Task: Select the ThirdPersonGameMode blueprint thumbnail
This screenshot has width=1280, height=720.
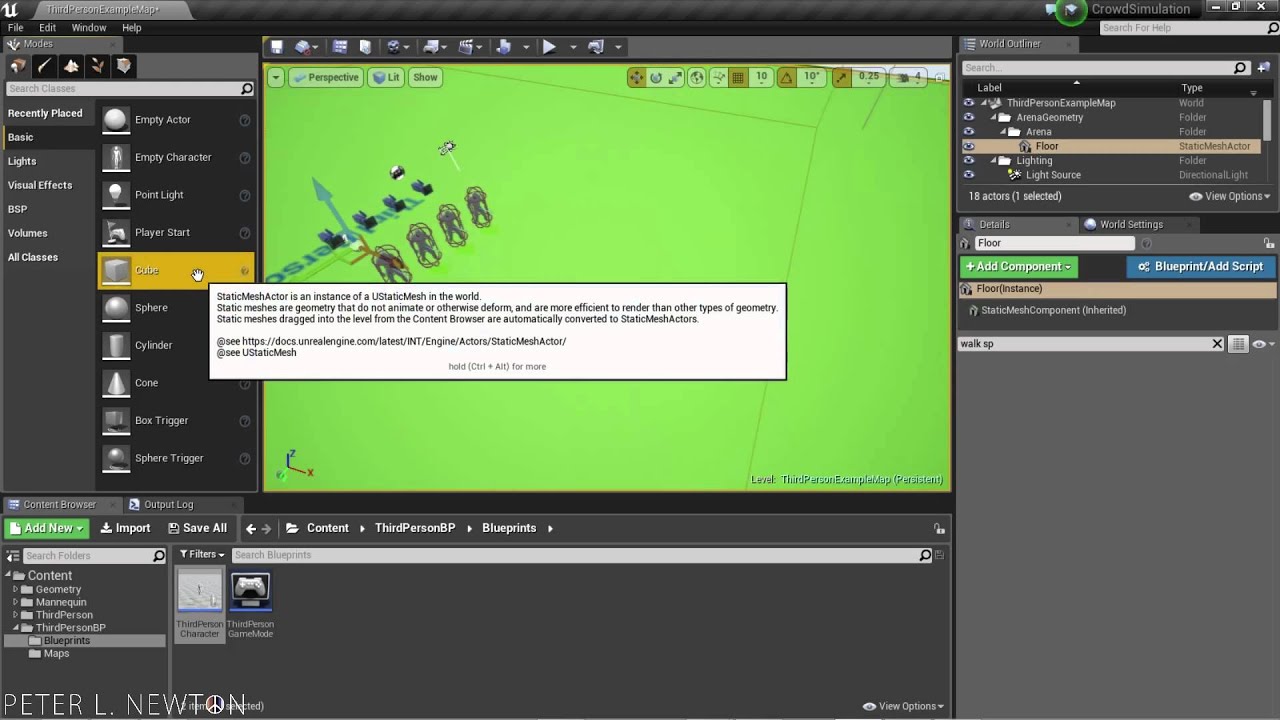Action: click(250, 603)
